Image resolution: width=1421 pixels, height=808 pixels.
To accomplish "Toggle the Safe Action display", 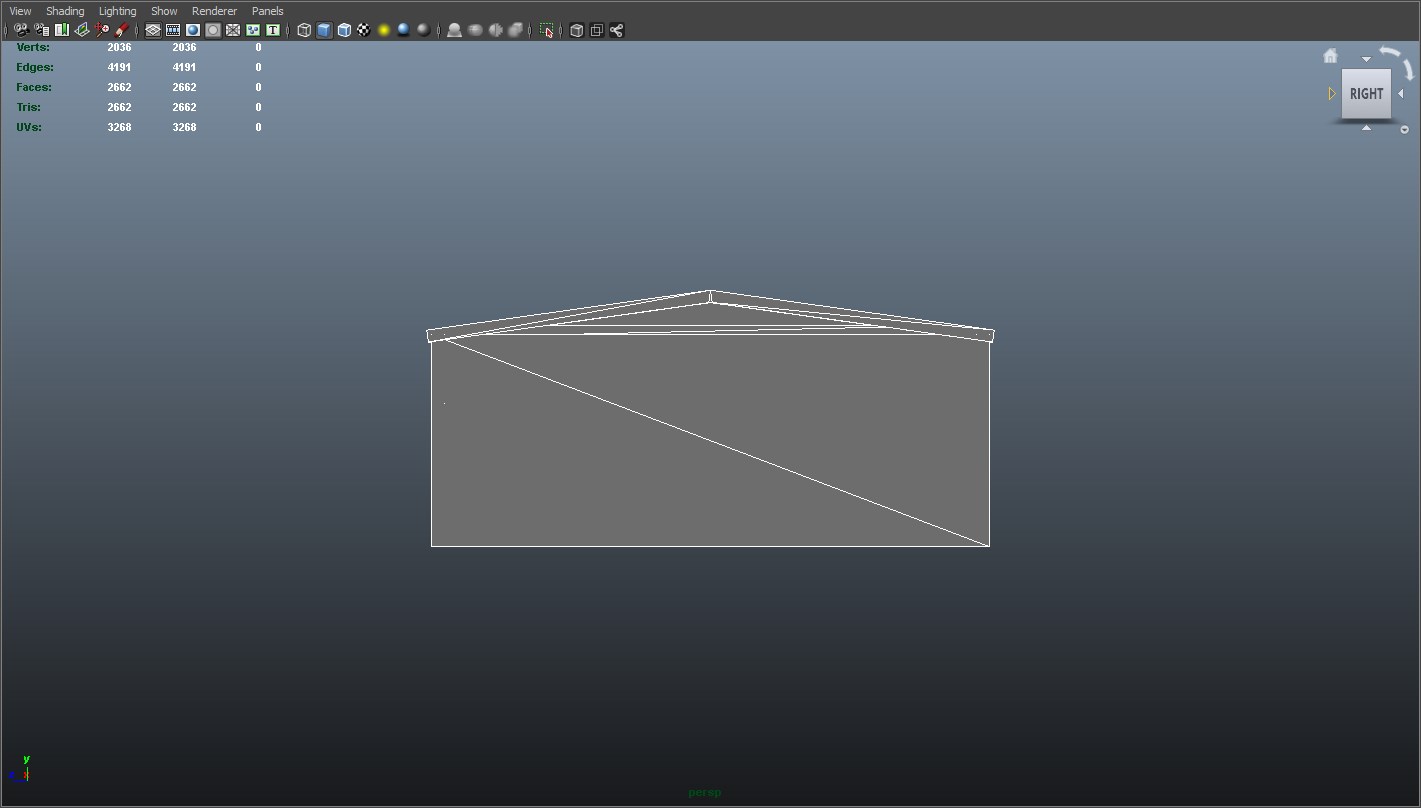I will click(x=253, y=30).
